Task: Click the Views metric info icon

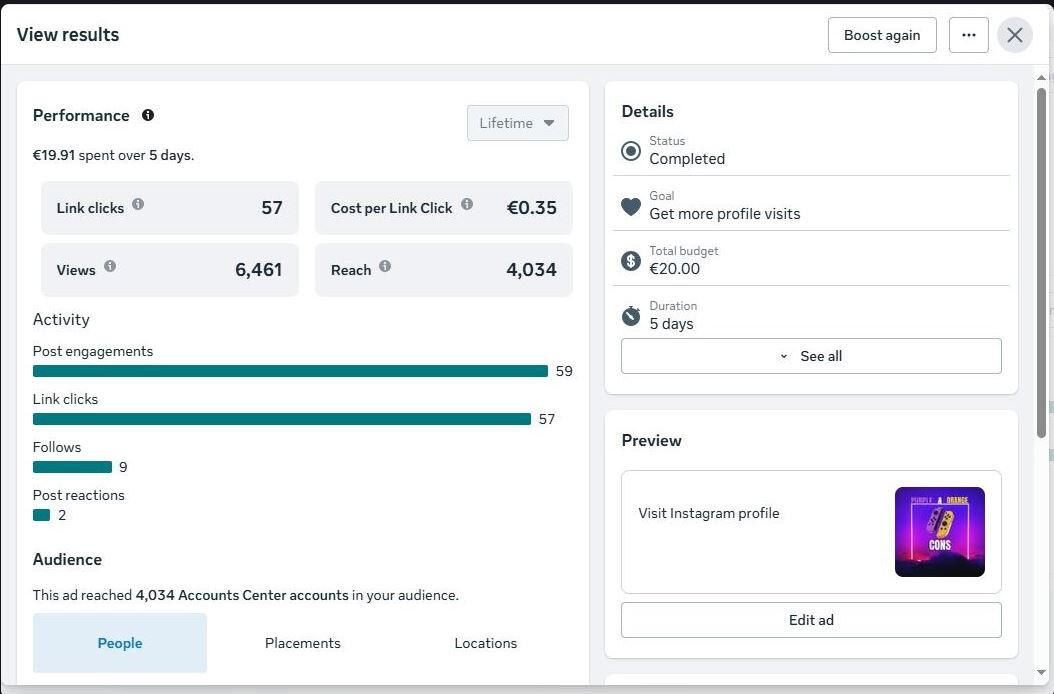Action: [x=110, y=266]
